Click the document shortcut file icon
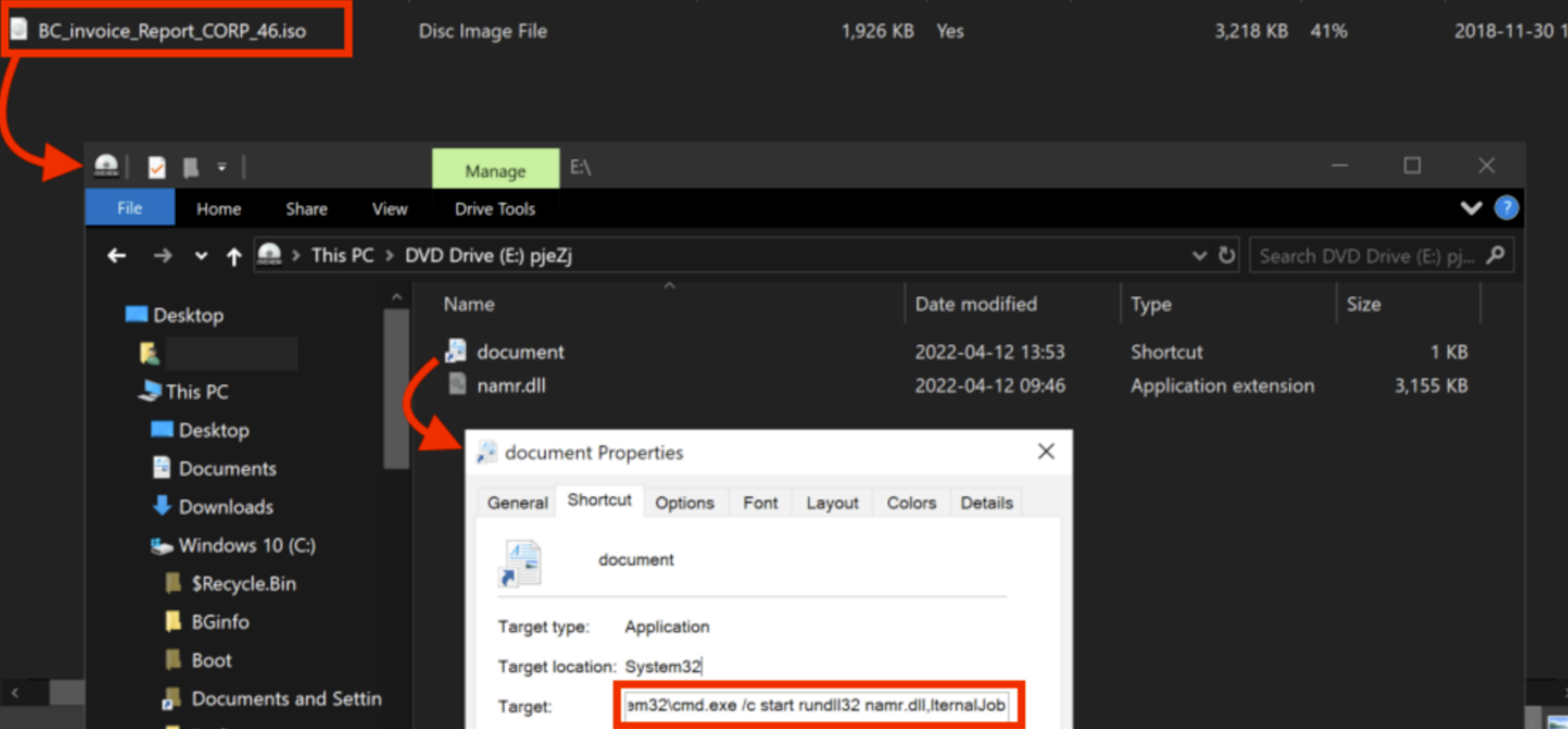This screenshot has width=1568, height=729. tap(456, 350)
